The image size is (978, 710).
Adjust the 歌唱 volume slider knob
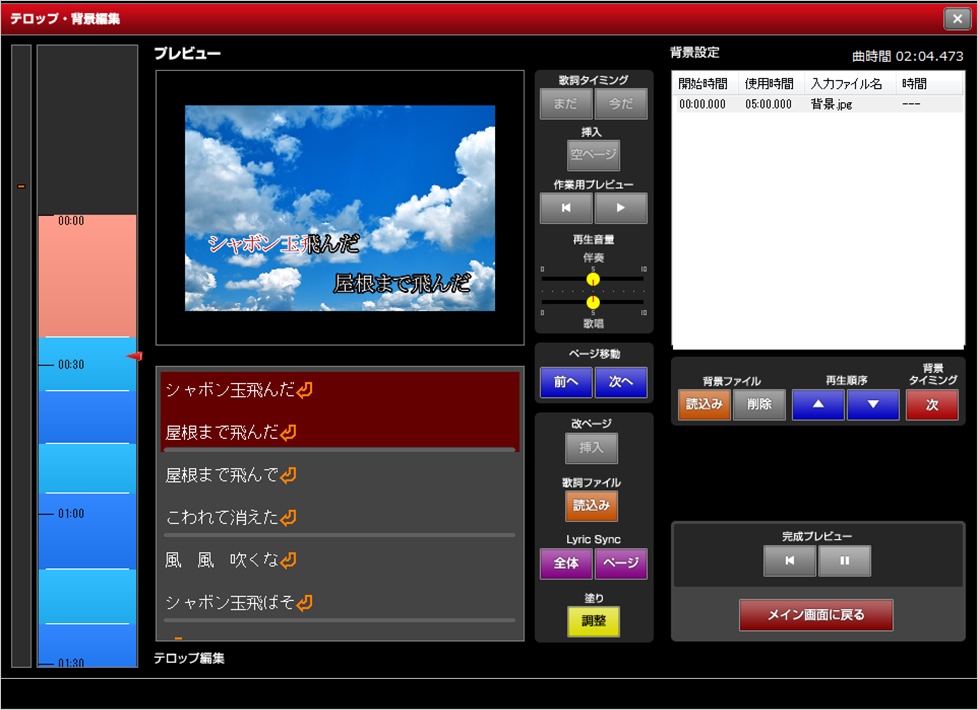[x=593, y=302]
